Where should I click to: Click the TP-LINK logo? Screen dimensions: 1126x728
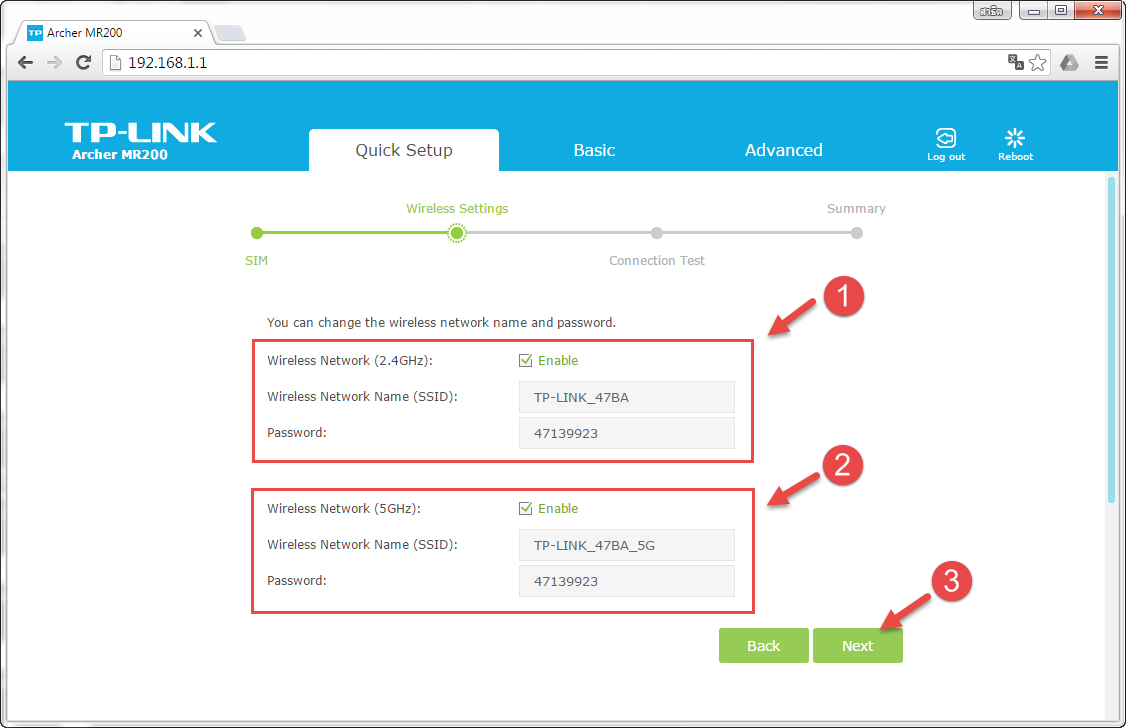(141, 133)
